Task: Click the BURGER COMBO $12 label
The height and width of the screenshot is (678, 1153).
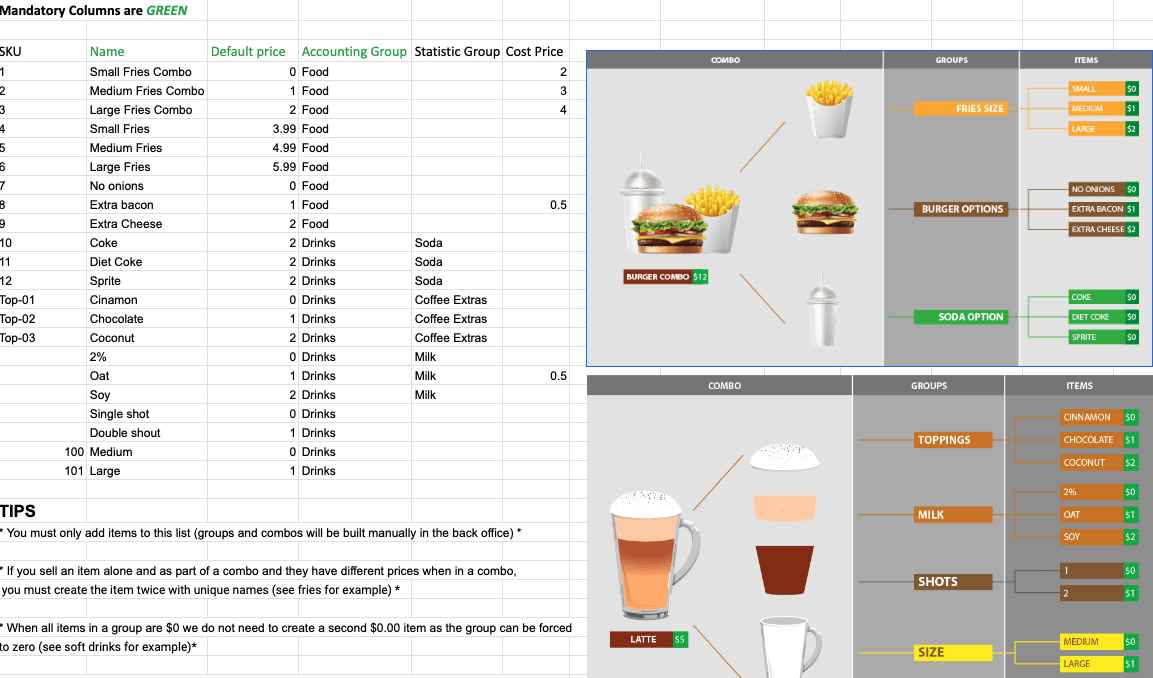Action: [665, 277]
